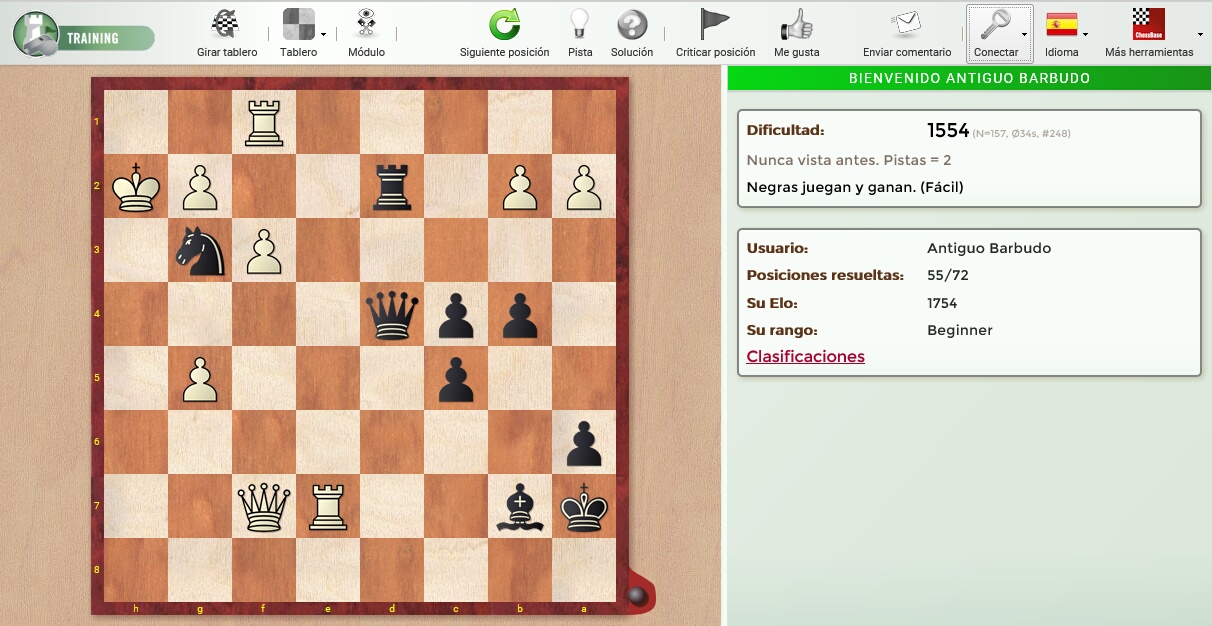Select the white rook on e7
Viewport: 1212px width, 626px height.
tap(328, 506)
